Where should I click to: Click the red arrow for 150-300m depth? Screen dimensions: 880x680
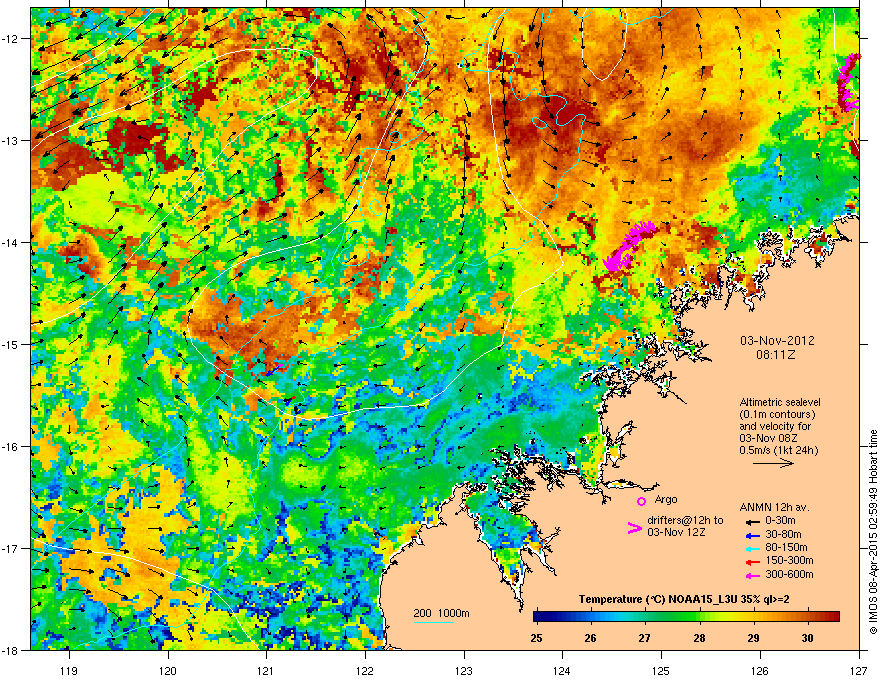[x=753, y=562]
